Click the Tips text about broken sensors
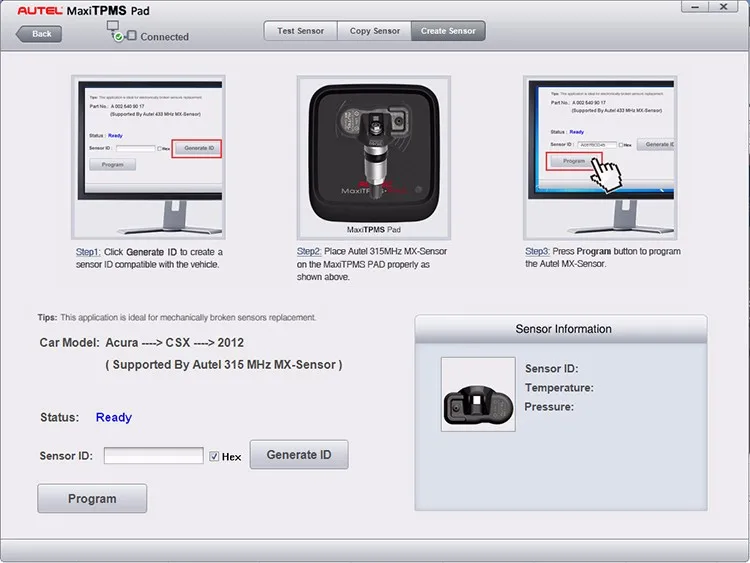The image size is (750, 563). pyautogui.click(x=177, y=318)
